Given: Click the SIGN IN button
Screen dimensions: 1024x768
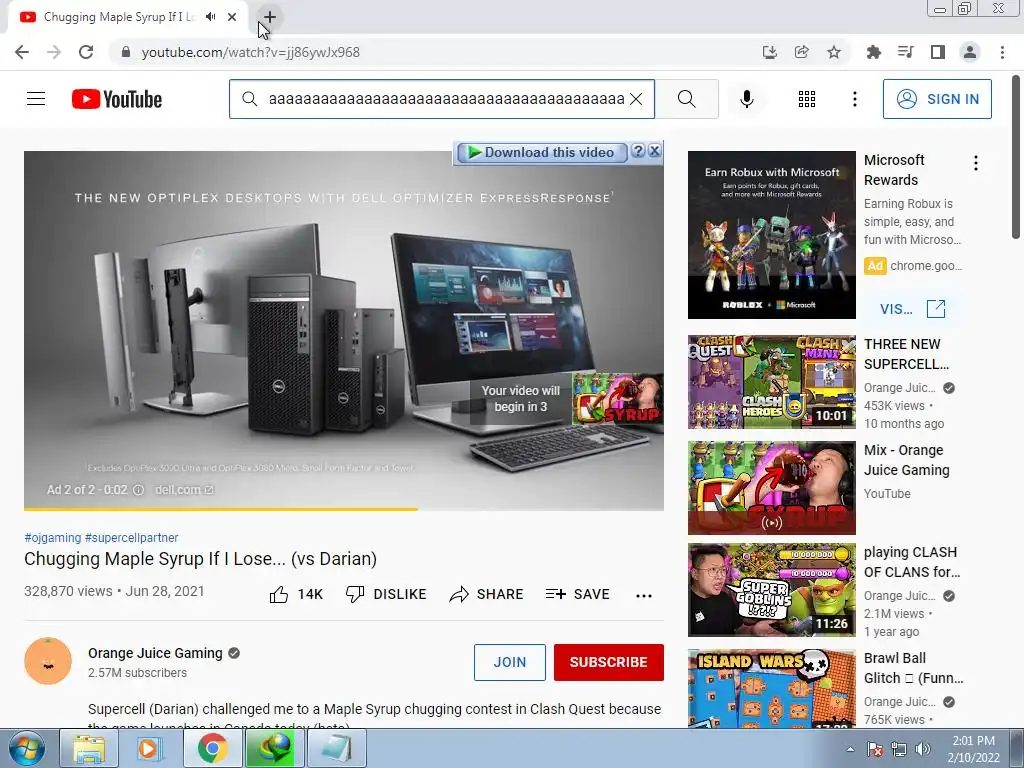Looking at the screenshot, I should point(936,99).
